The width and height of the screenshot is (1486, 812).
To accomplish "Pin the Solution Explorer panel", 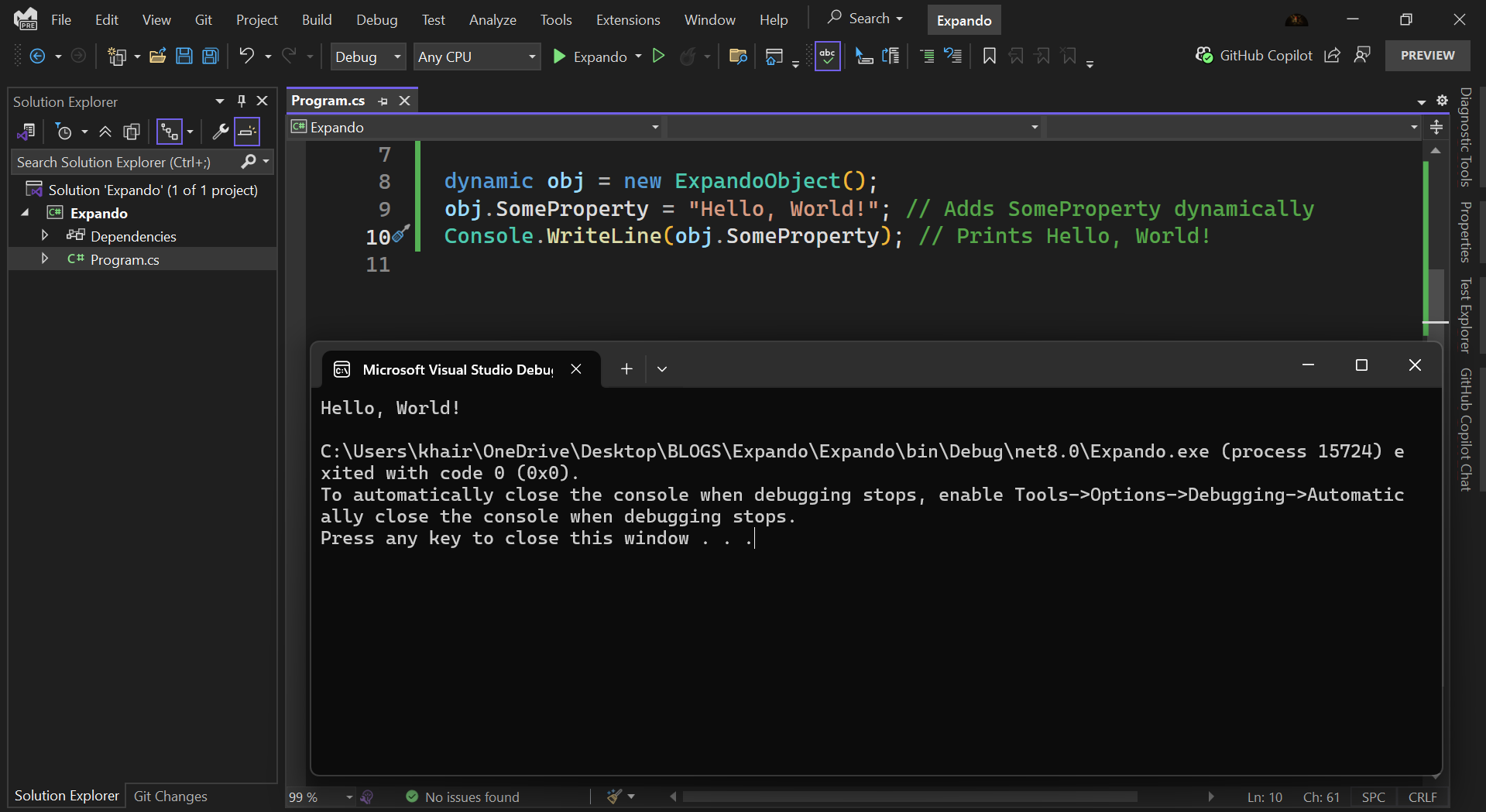I will pyautogui.click(x=241, y=101).
